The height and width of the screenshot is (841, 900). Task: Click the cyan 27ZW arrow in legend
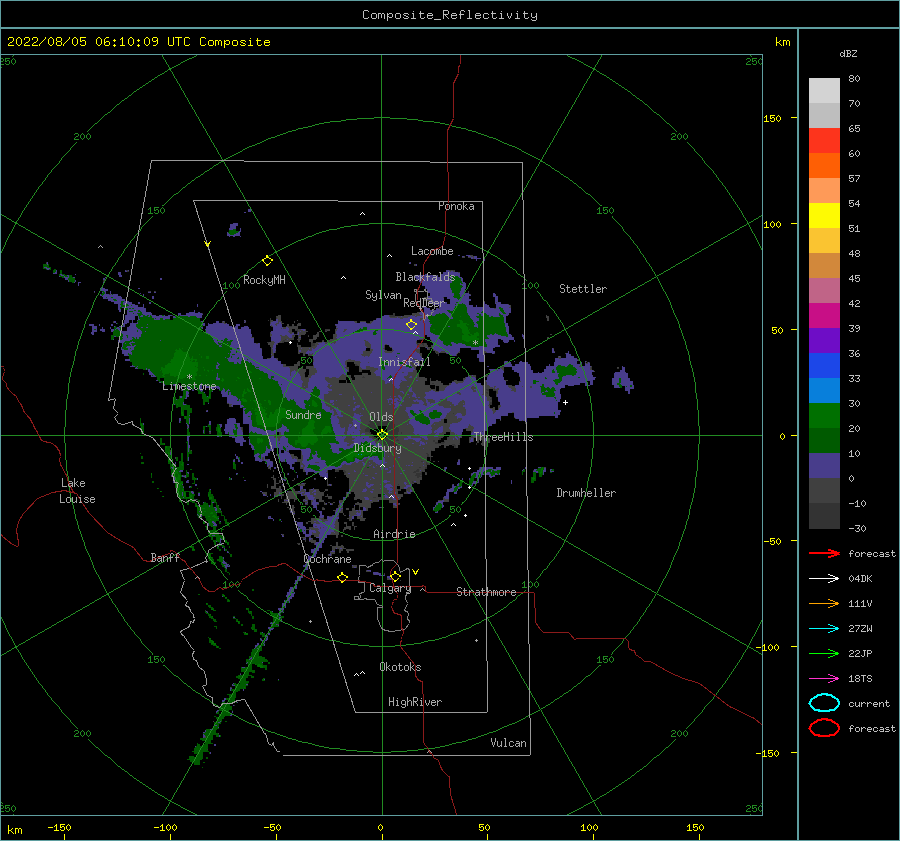tap(824, 629)
